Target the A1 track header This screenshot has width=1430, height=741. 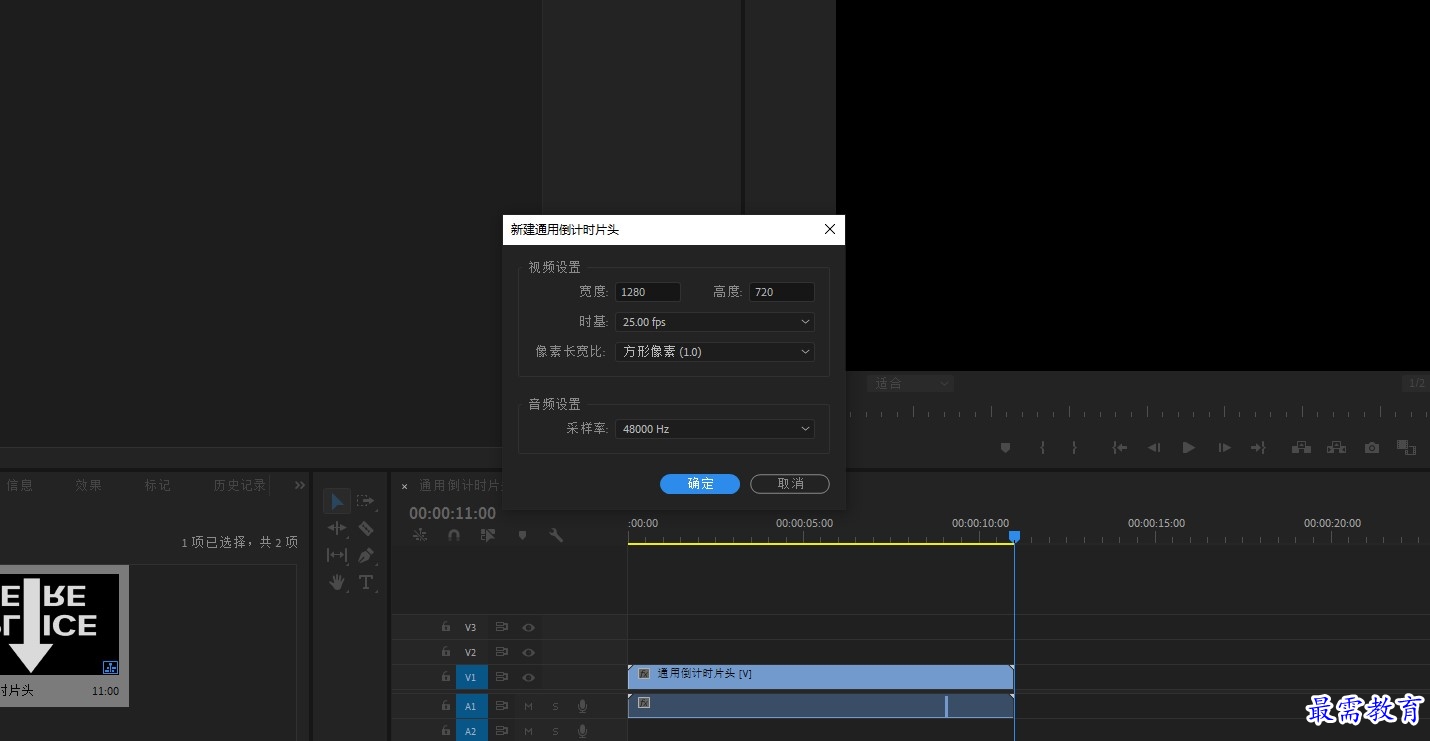pyautogui.click(x=471, y=706)
